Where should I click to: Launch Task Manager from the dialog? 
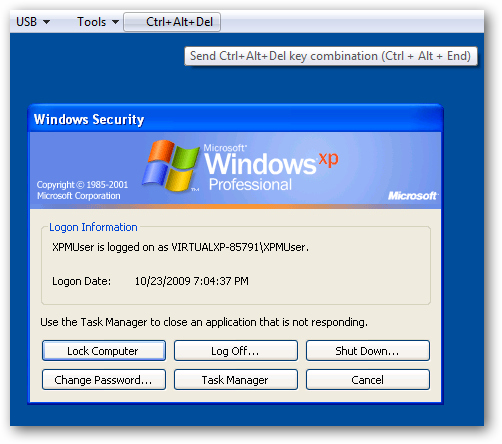[235, 380]
